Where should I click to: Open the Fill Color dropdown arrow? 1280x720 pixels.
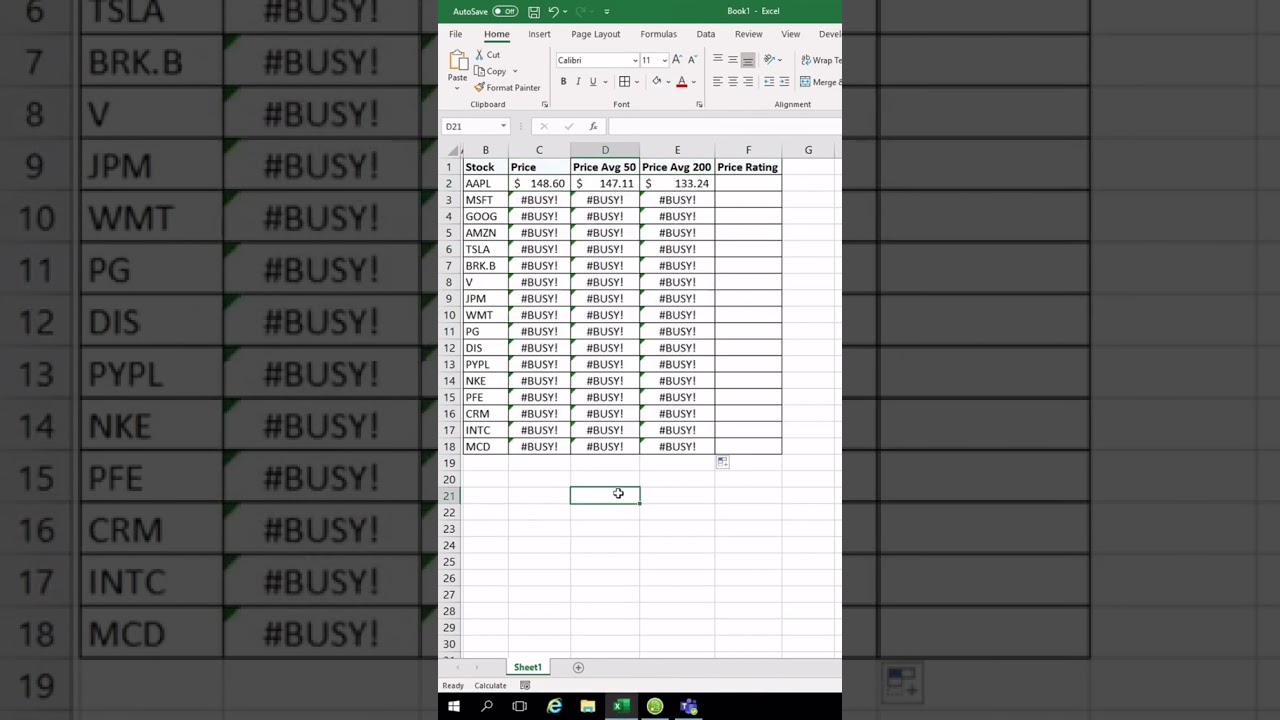(x=668, y=82)
